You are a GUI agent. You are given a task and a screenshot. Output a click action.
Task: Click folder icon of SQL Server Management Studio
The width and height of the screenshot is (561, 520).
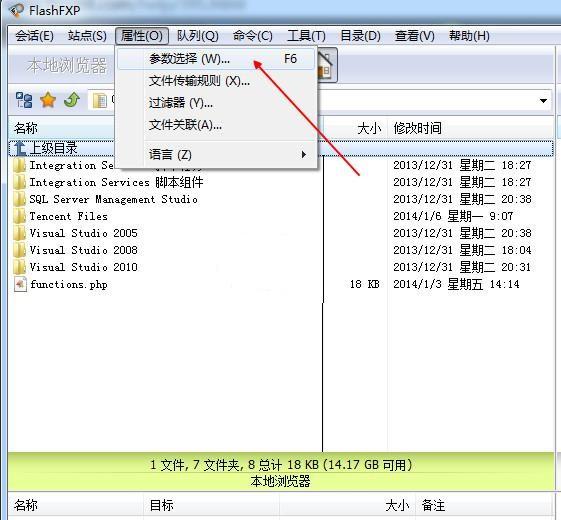point(20,199)
